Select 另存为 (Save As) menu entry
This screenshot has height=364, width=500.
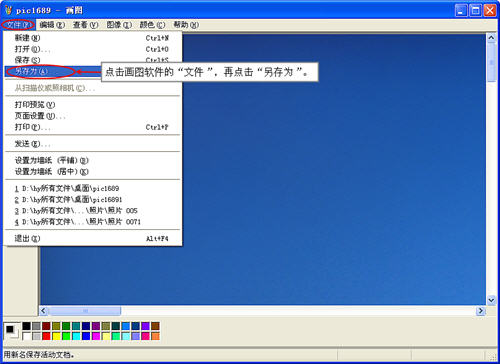(x=53, y=71)
